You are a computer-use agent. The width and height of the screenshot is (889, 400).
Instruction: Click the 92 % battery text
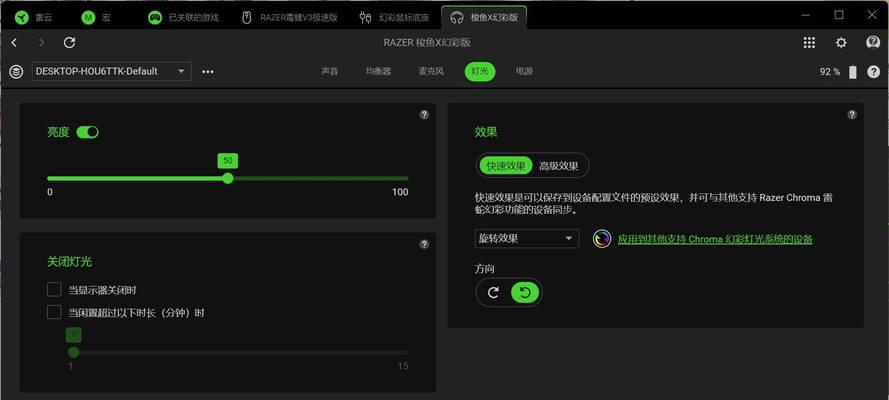829,72
